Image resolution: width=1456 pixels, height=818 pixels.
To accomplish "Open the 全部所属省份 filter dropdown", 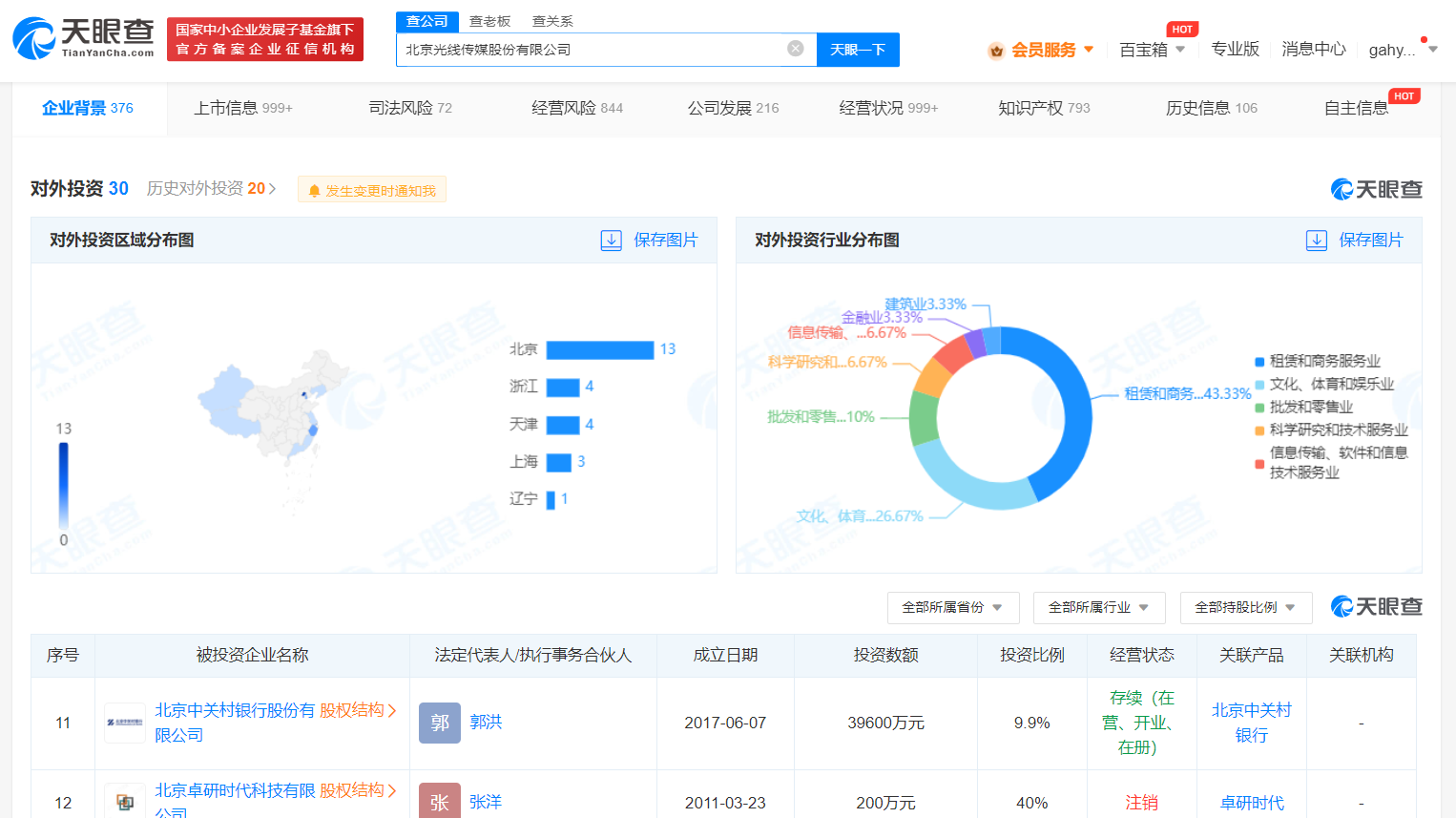I will 953,608.
